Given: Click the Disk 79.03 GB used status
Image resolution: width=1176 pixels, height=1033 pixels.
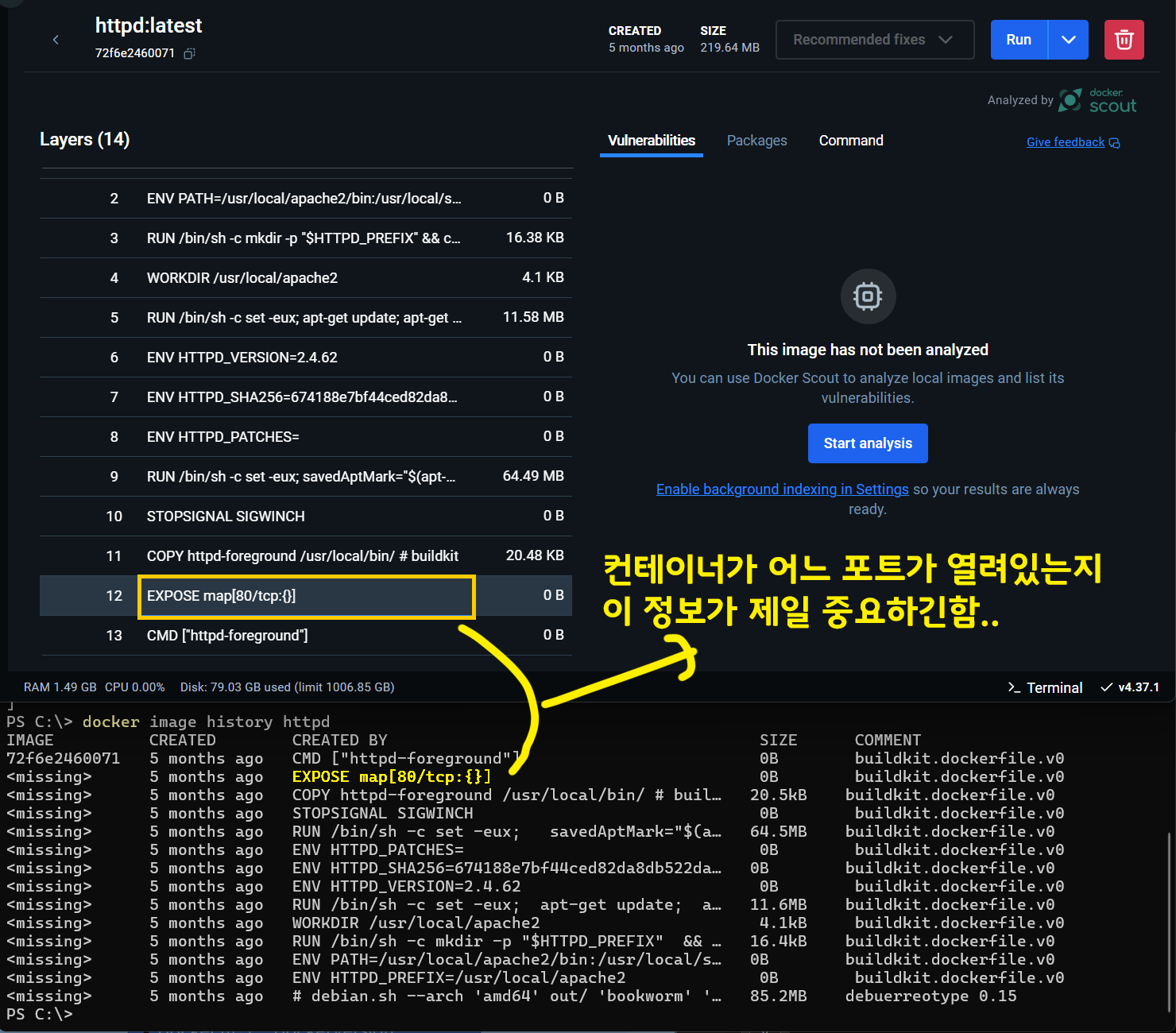Looking at the screenshot, I should click(x=287, y=687).
